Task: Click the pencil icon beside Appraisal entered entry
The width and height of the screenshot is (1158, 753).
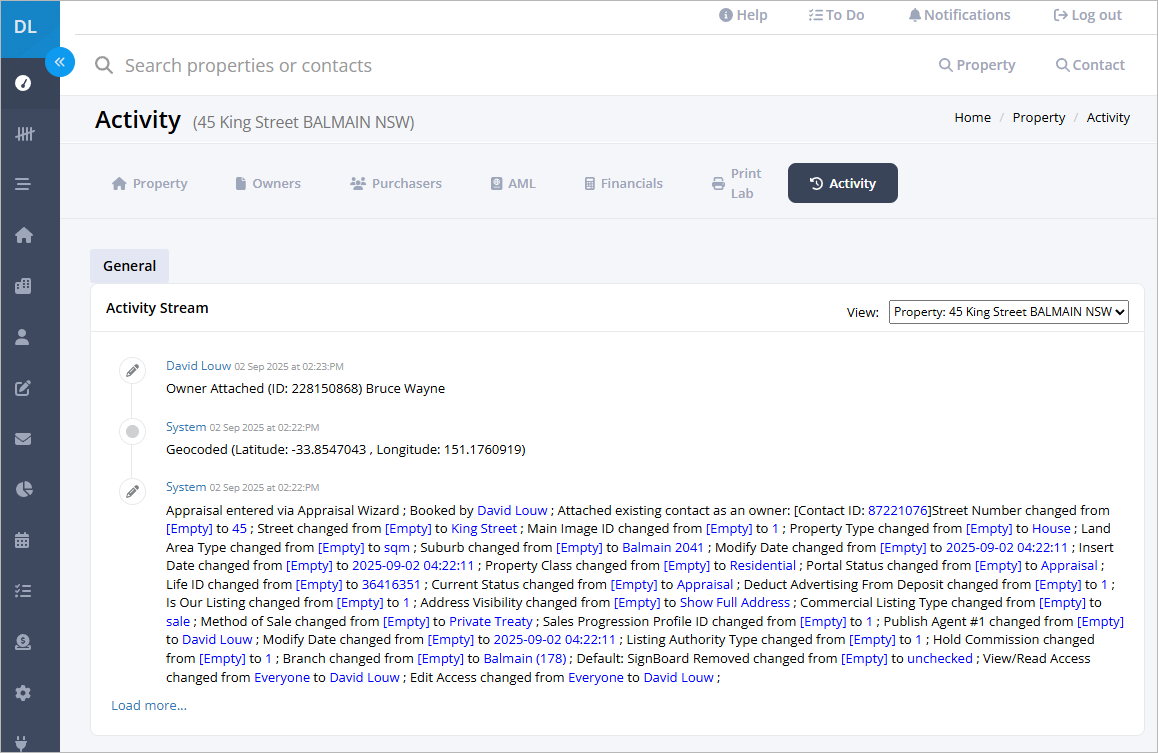Action: (x=132, y=492)
